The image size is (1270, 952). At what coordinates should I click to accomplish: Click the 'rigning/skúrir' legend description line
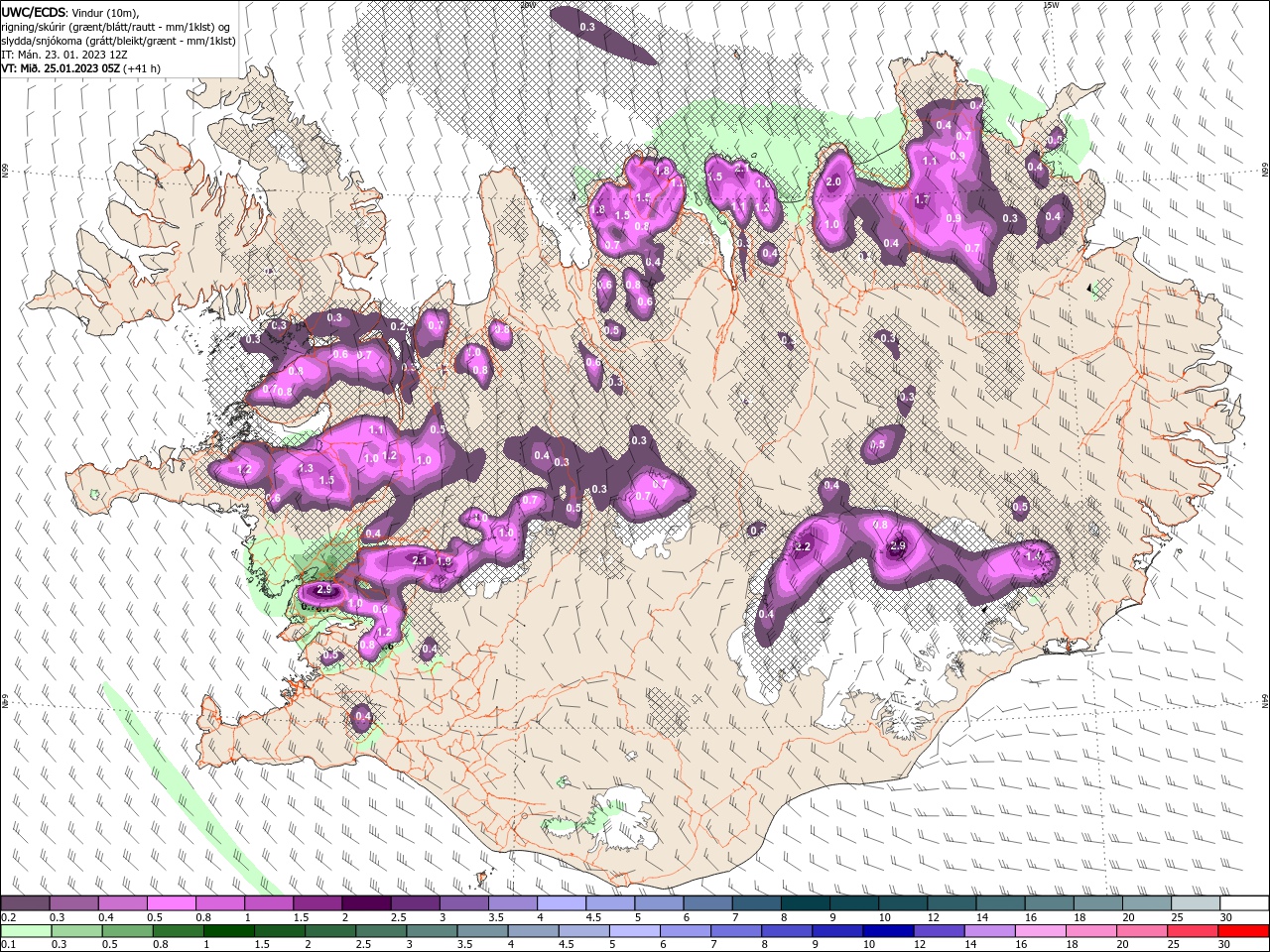(x=117, y=27)
